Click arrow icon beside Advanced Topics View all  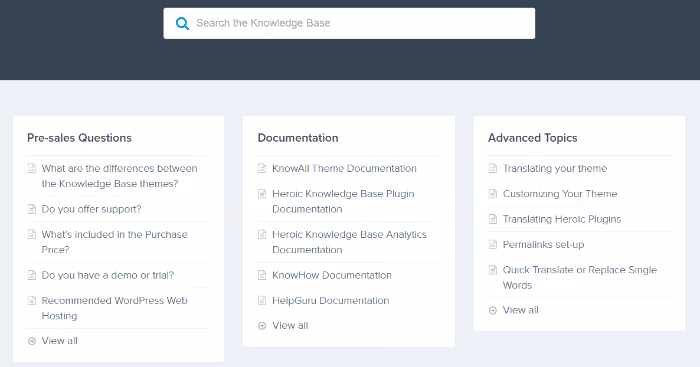492,310
